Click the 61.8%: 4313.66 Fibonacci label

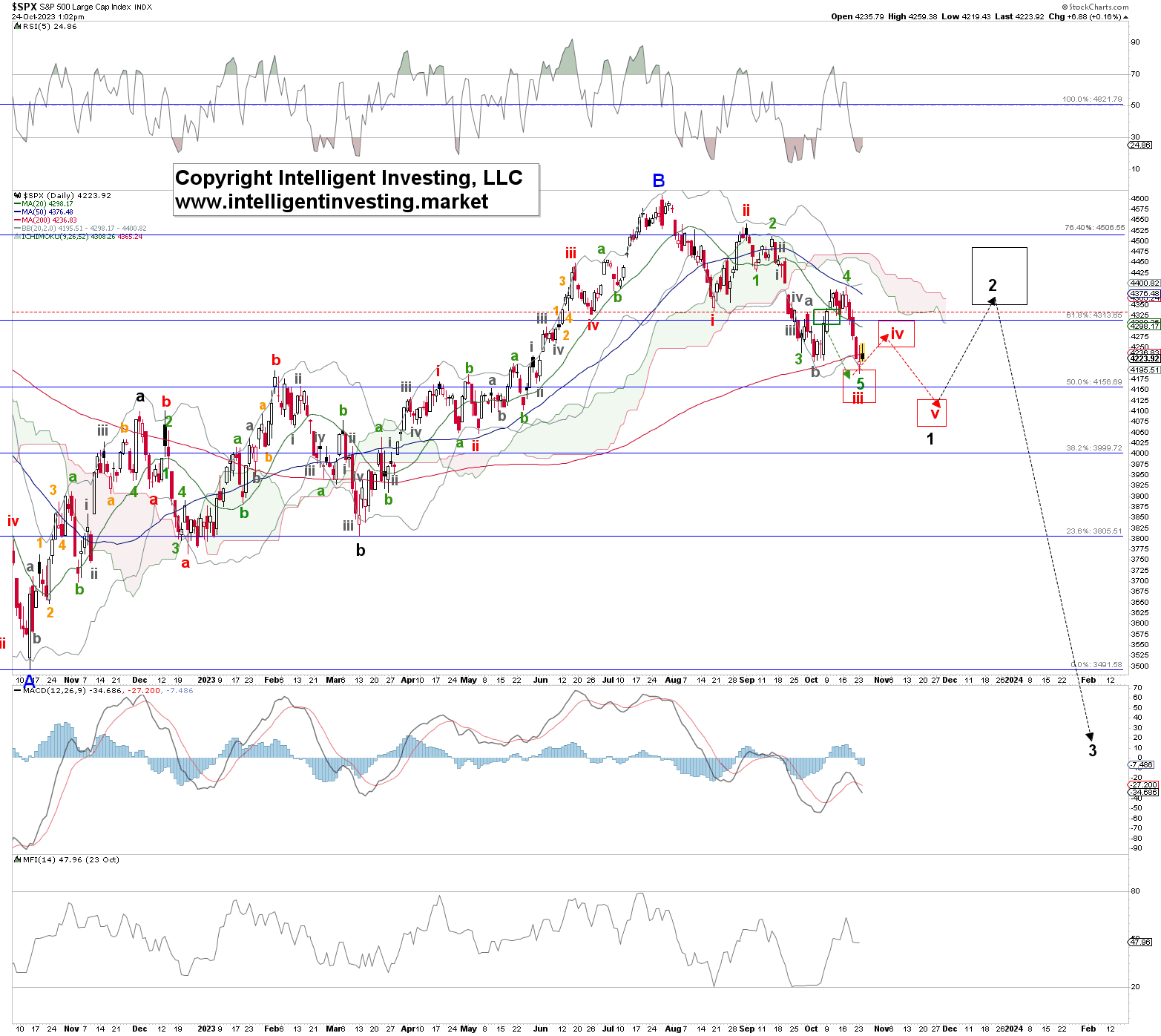pos(1094,315)
